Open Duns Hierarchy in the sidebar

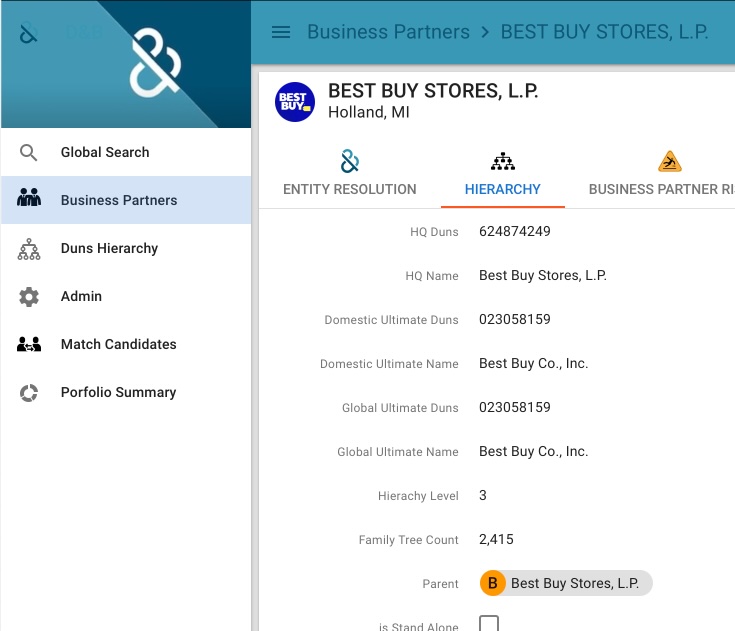pos(126,248)
